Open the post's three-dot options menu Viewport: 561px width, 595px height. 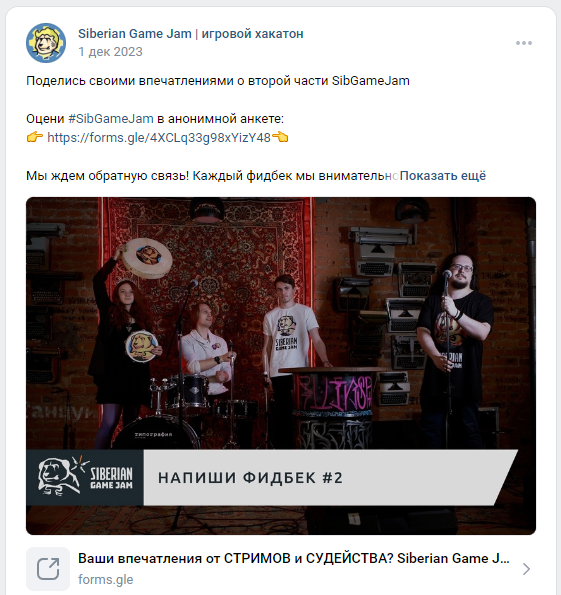coord(524,43)
